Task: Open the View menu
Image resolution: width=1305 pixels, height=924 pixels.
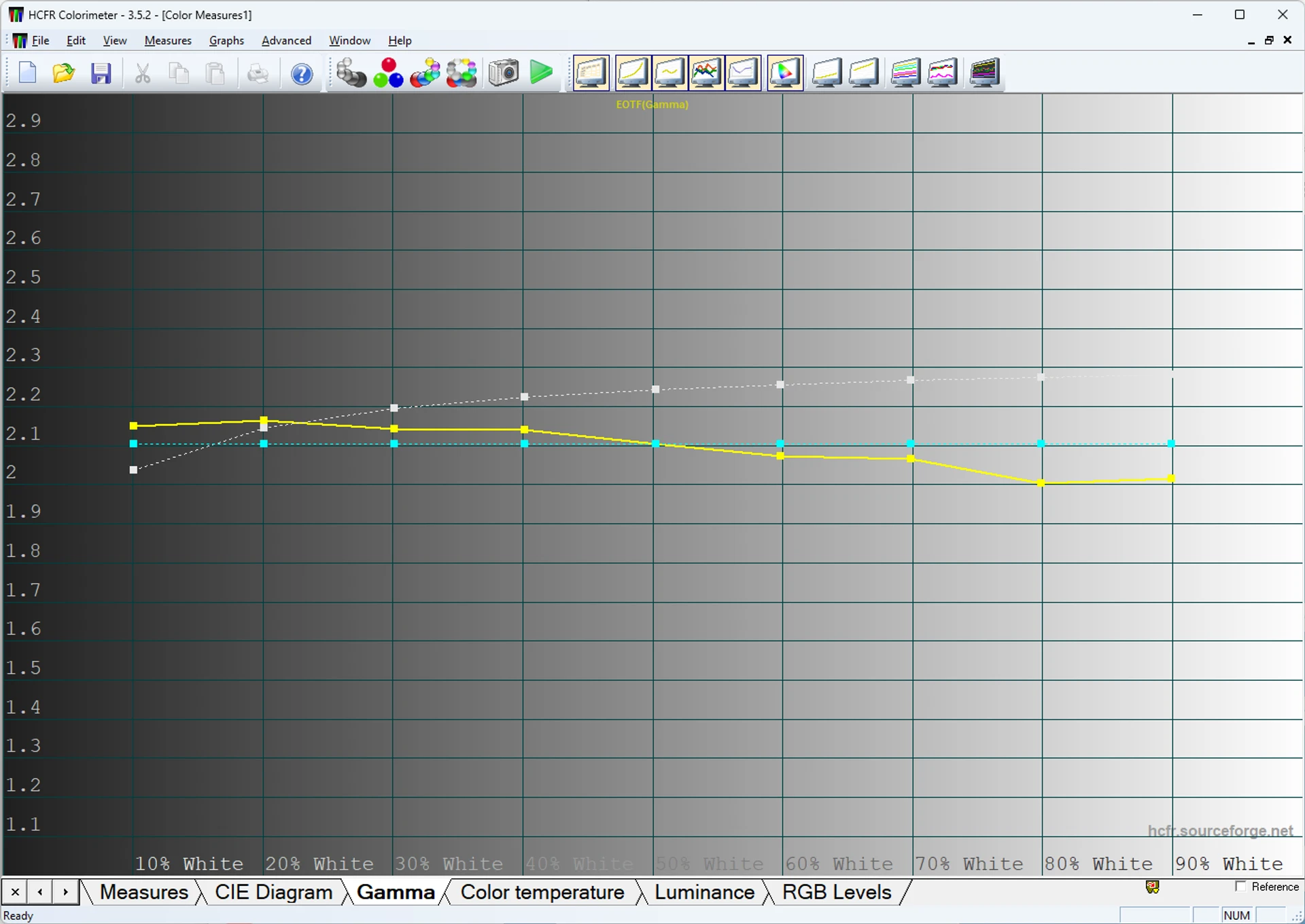Action: point(115,41)
